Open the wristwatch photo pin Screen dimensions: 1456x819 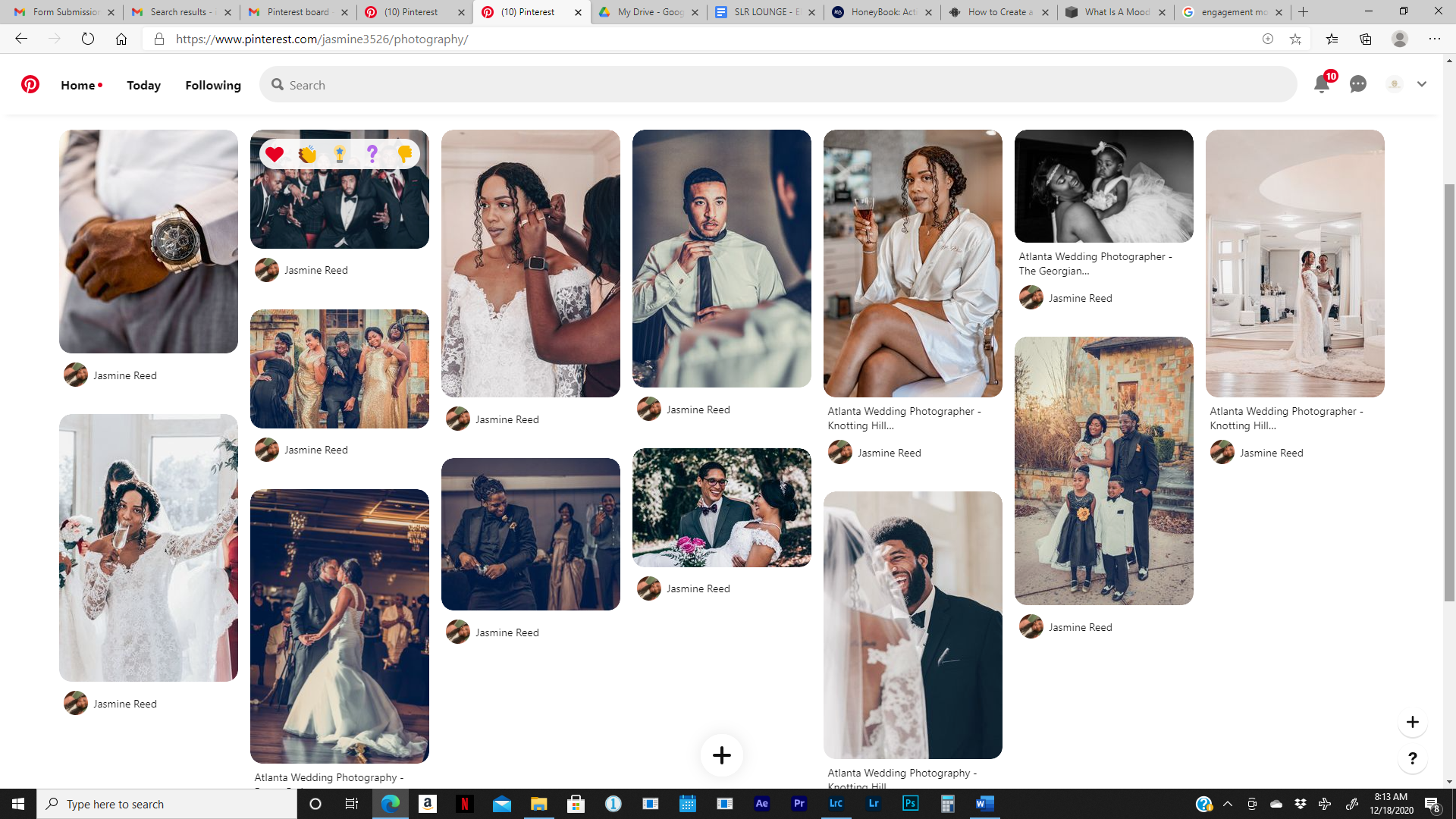[x=149, y=241]
